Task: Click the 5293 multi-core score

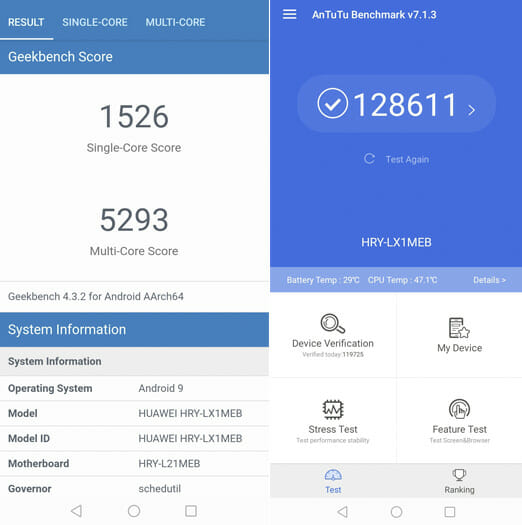Action: click(134, 220)
